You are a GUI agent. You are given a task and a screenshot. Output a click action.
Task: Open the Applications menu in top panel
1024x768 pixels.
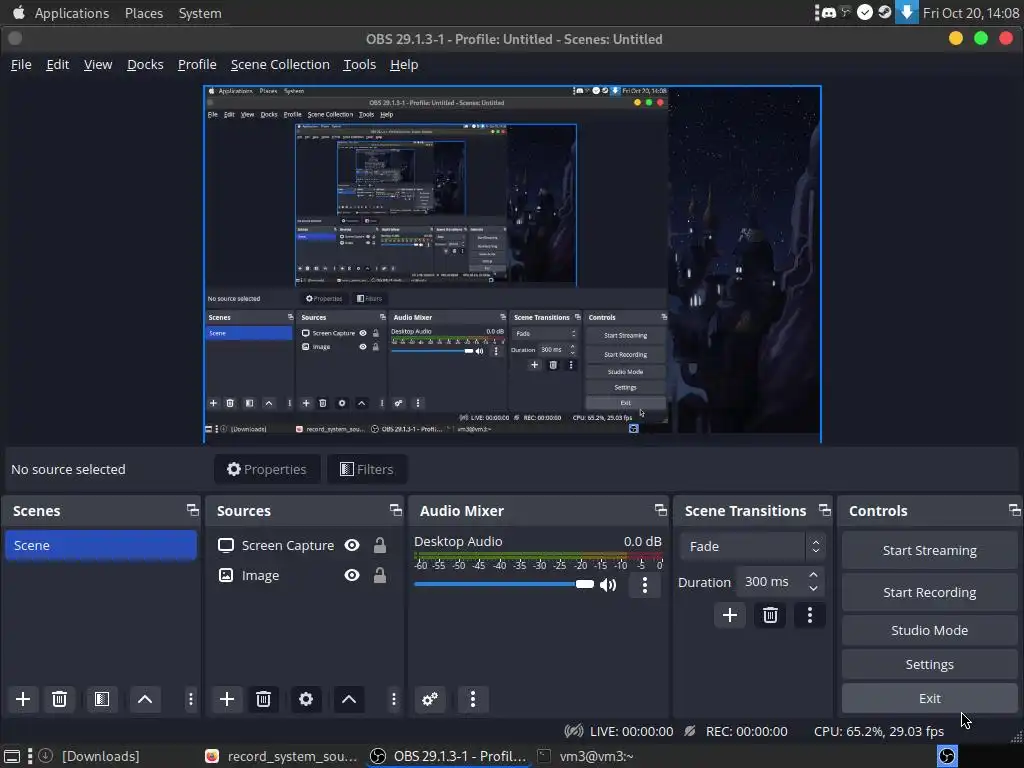click(72, 13)
